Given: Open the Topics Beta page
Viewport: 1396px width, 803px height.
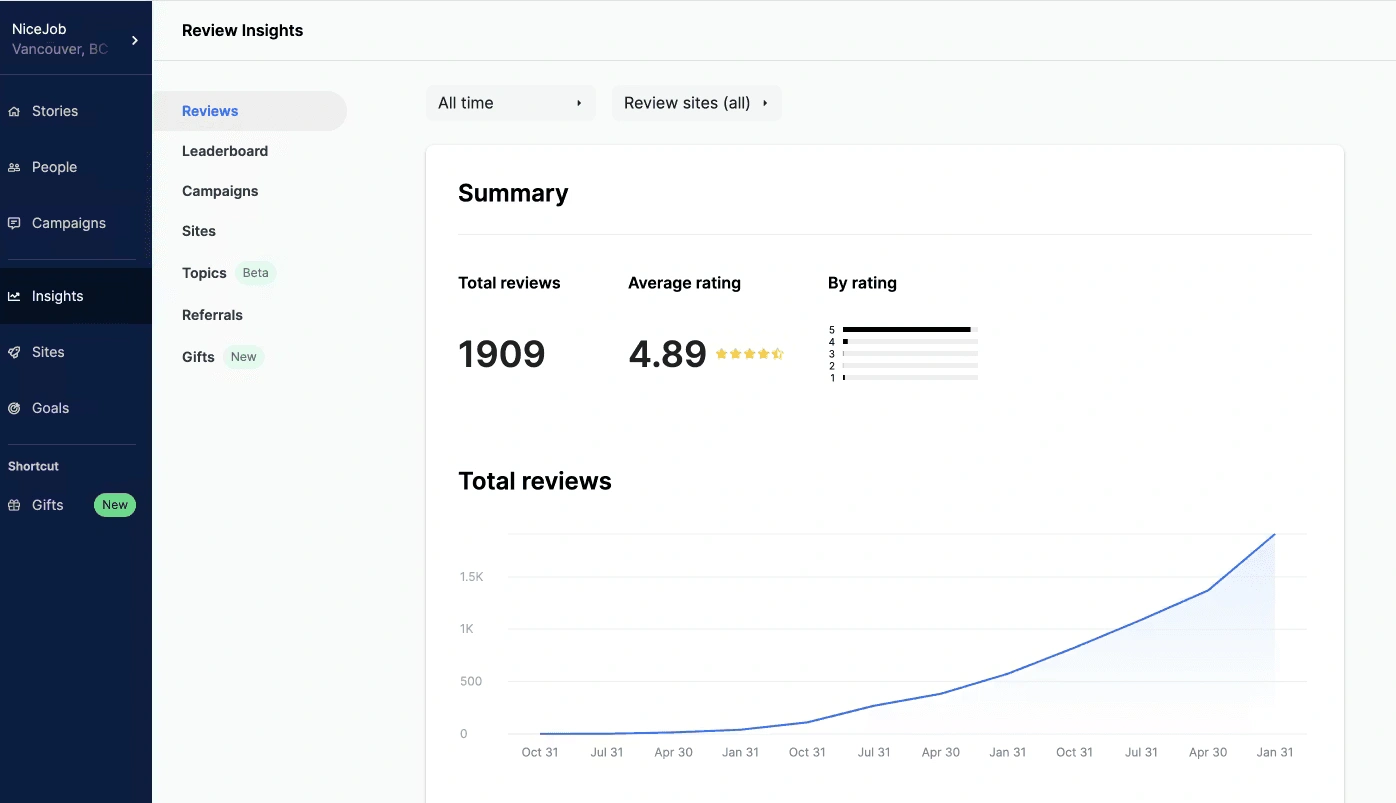Looking at the screenshot, I should (204, 273).
